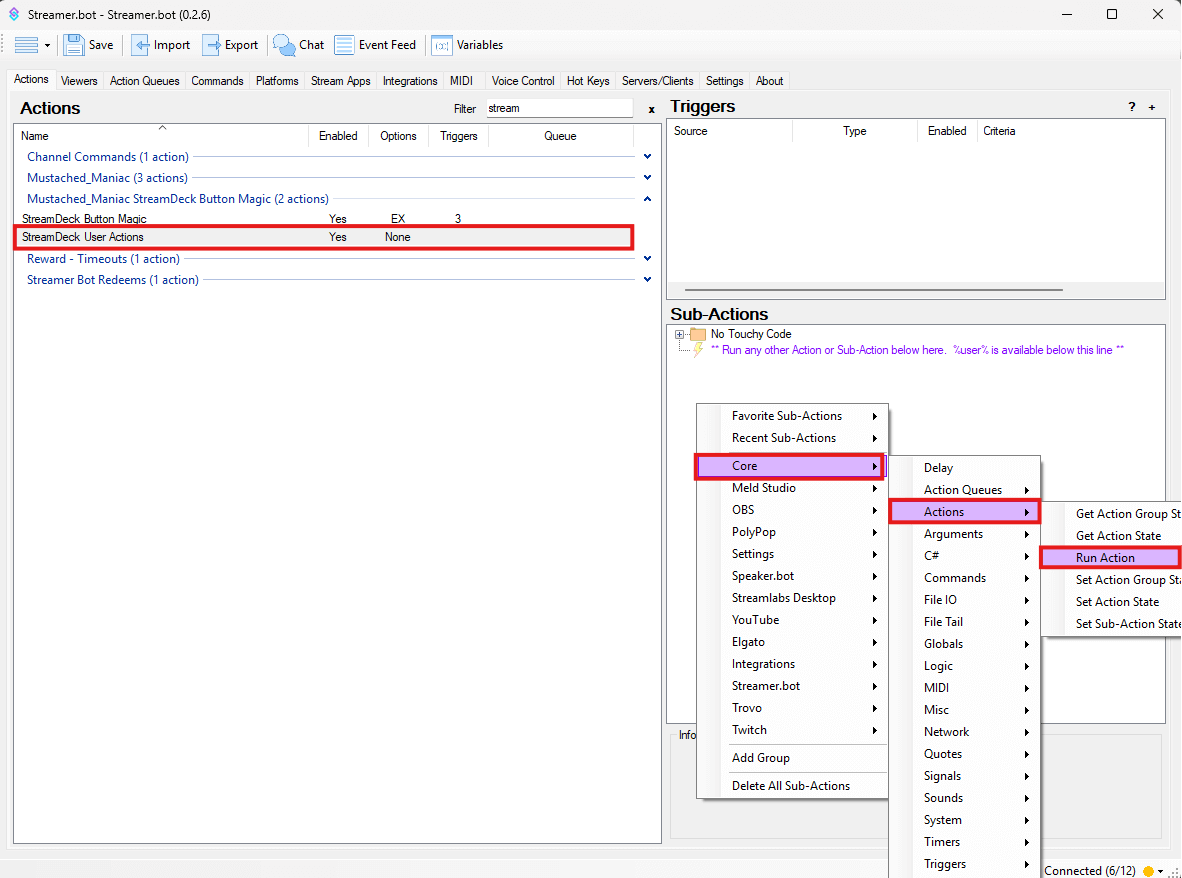The width and height of the screenshot is (1182, 878).
Task: Click the Filter text input field
Action: click(559, 108)
